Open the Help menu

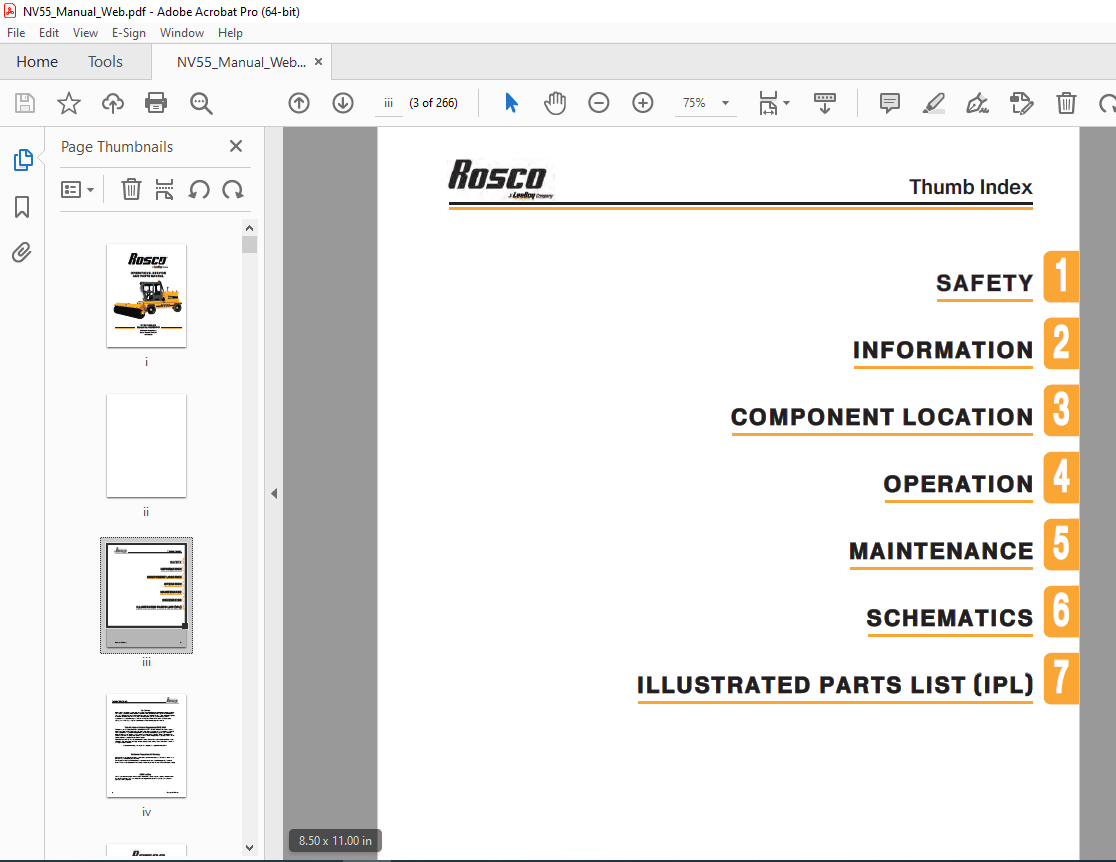click(230, 33)
